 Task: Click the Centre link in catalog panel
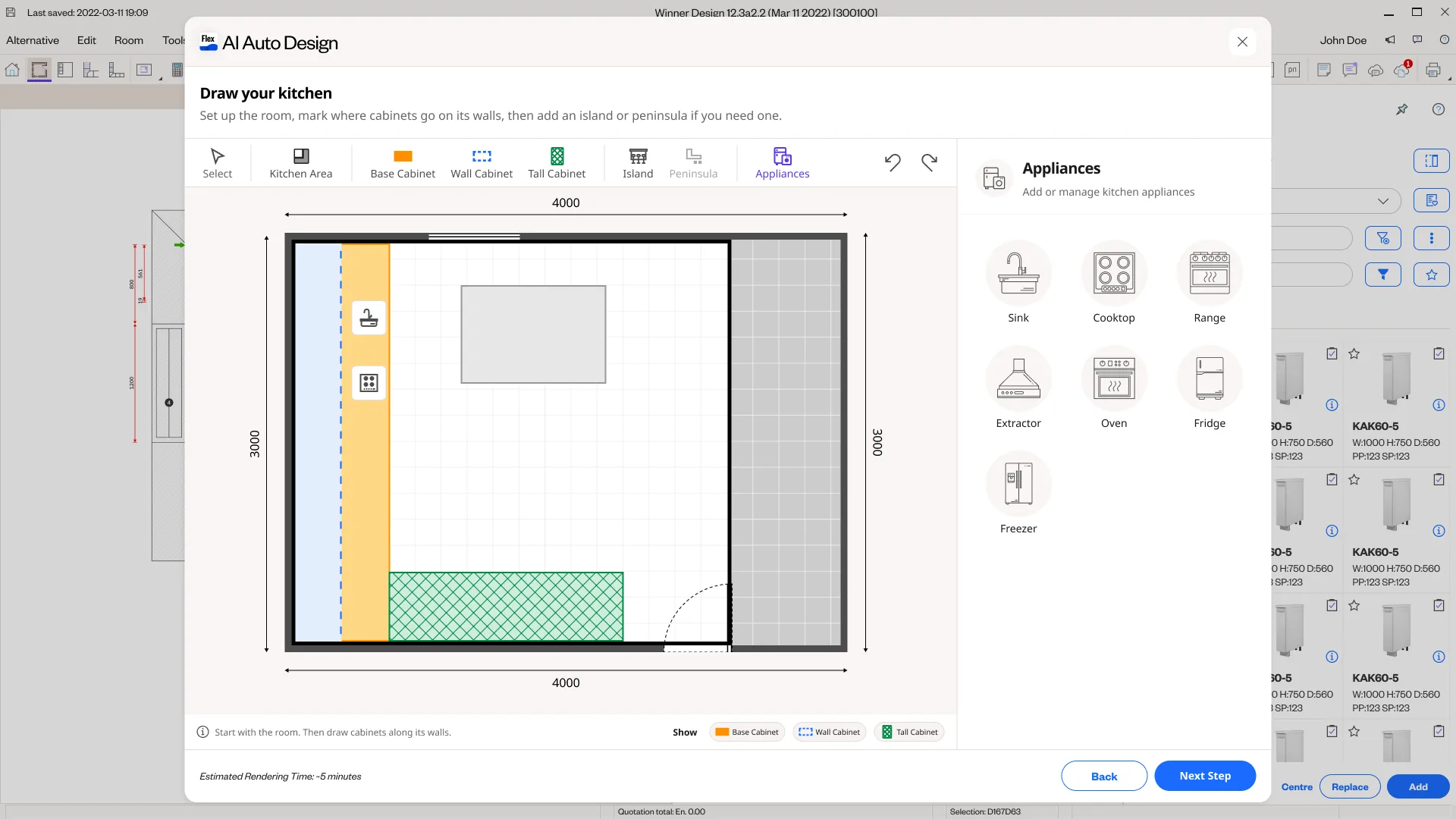1297,786
